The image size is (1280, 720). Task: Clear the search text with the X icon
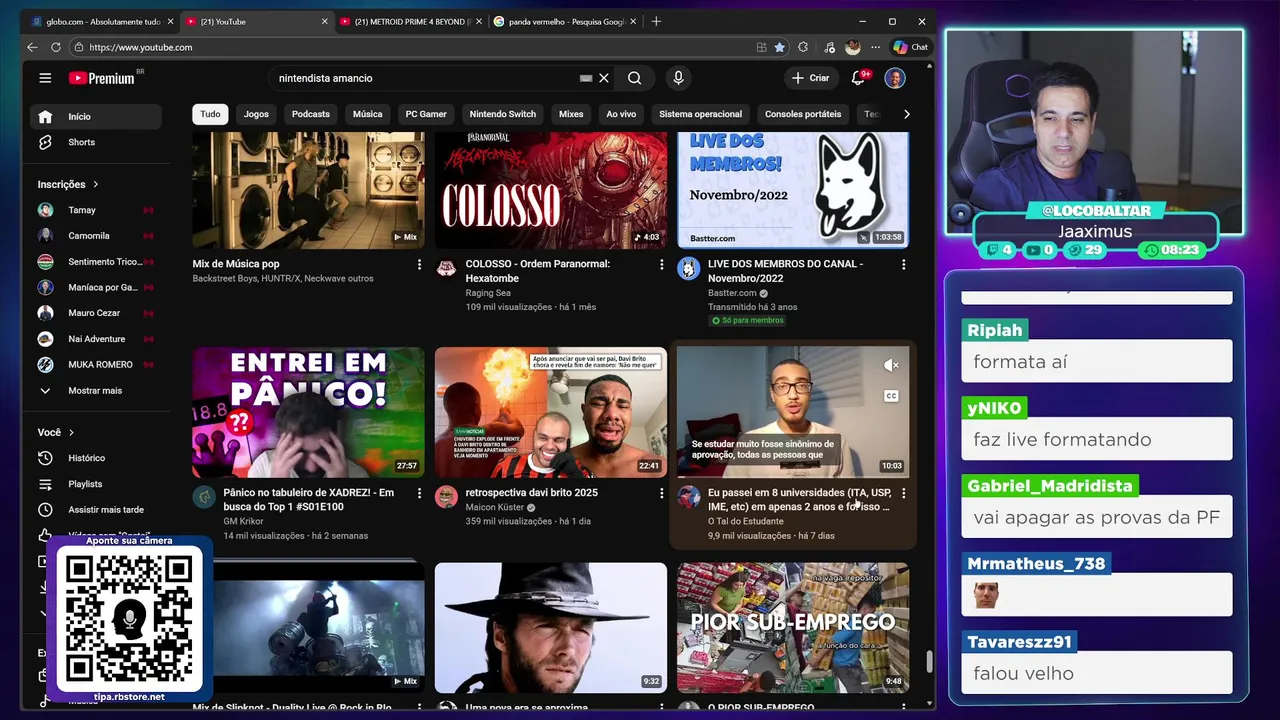pyautogui.click(x=604, y=78)
